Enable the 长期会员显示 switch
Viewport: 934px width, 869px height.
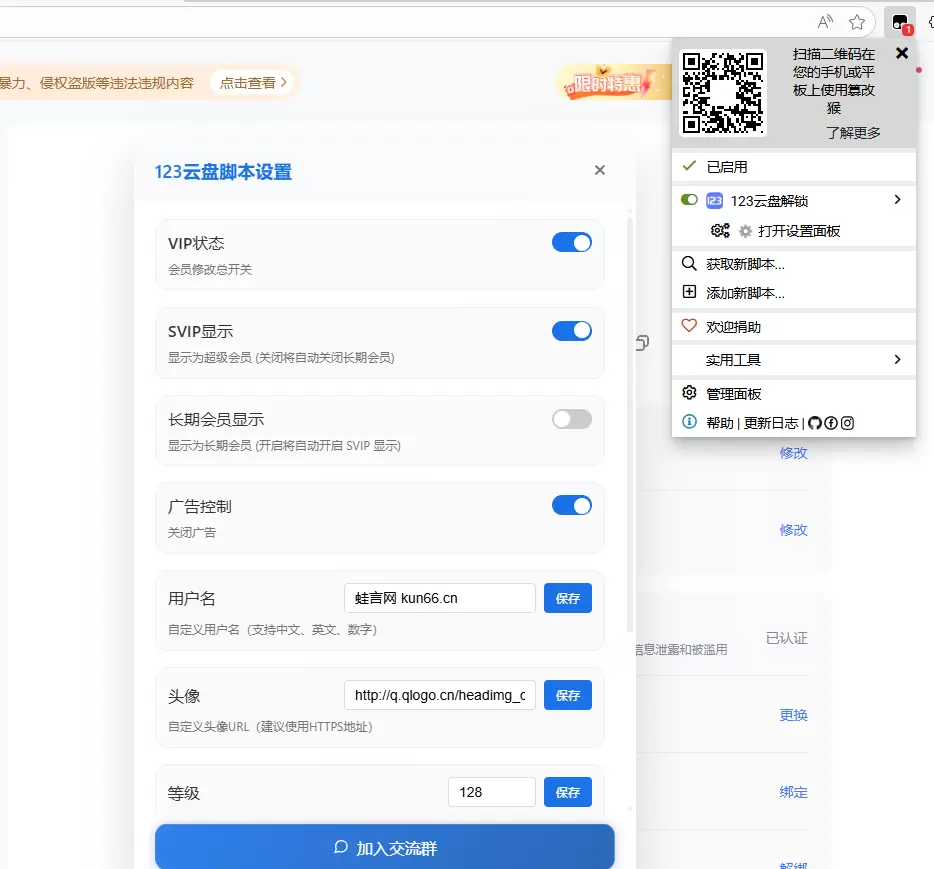pyautogui.click(x=571, y=418)
